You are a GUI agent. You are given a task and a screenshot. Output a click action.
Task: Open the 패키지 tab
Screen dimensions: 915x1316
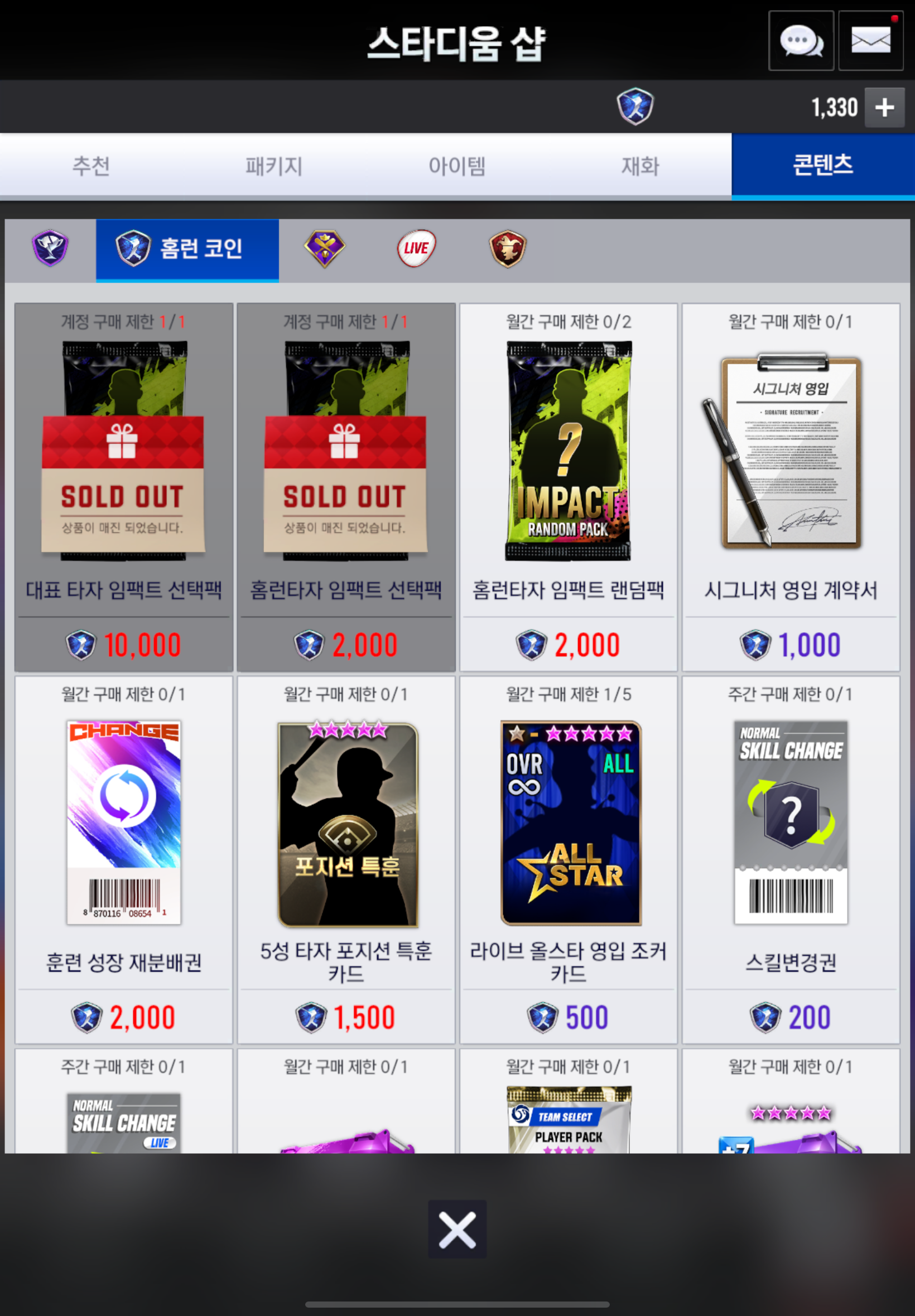pos(274,166)
